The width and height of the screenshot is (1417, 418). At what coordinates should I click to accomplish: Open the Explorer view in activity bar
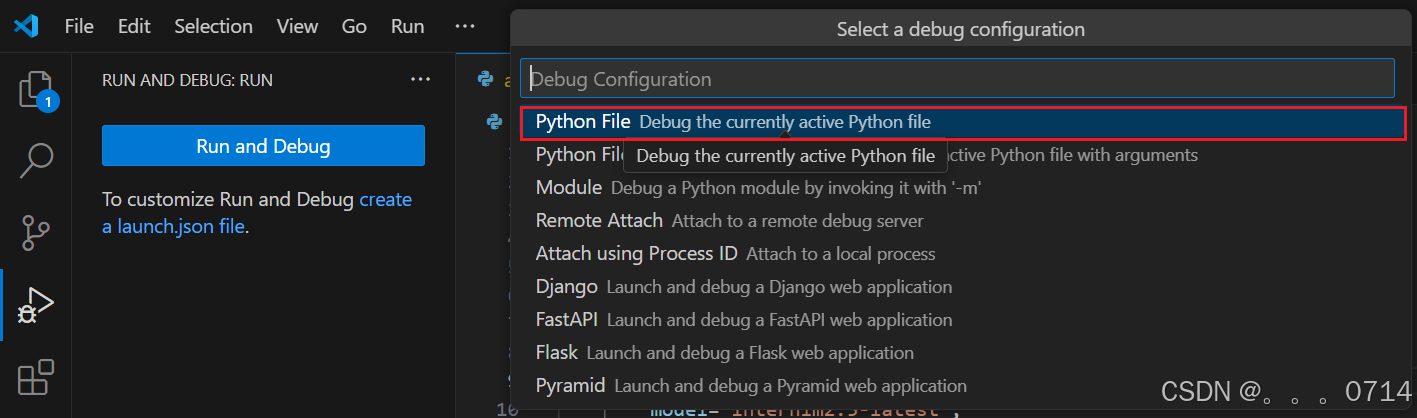36,90
